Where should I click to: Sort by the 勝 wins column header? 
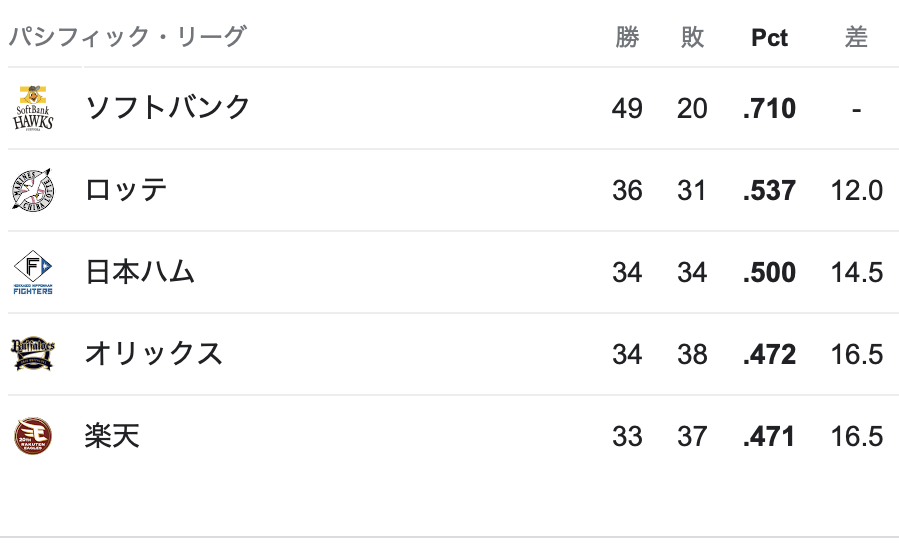point(627,37)
